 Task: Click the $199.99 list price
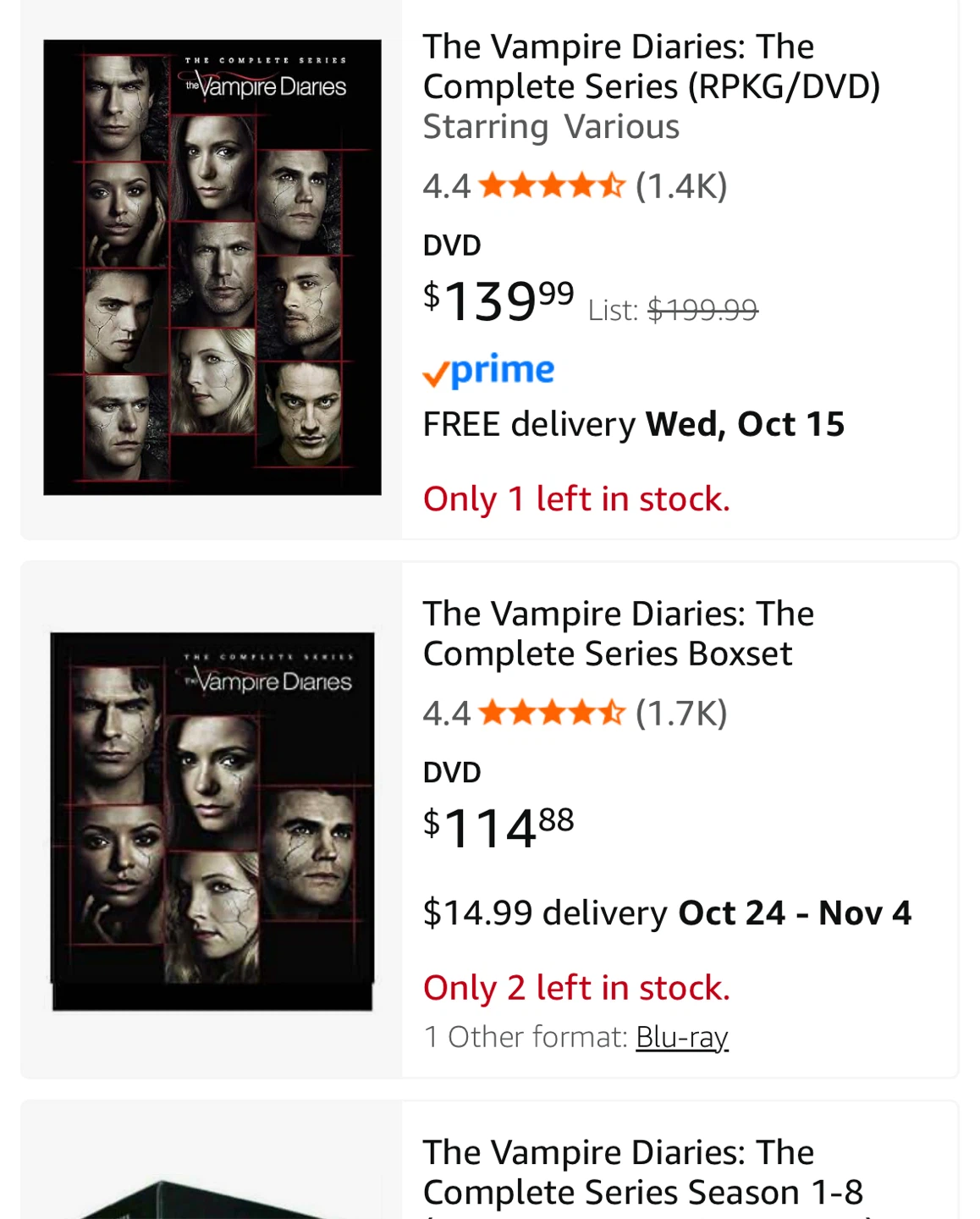(702, 310)
